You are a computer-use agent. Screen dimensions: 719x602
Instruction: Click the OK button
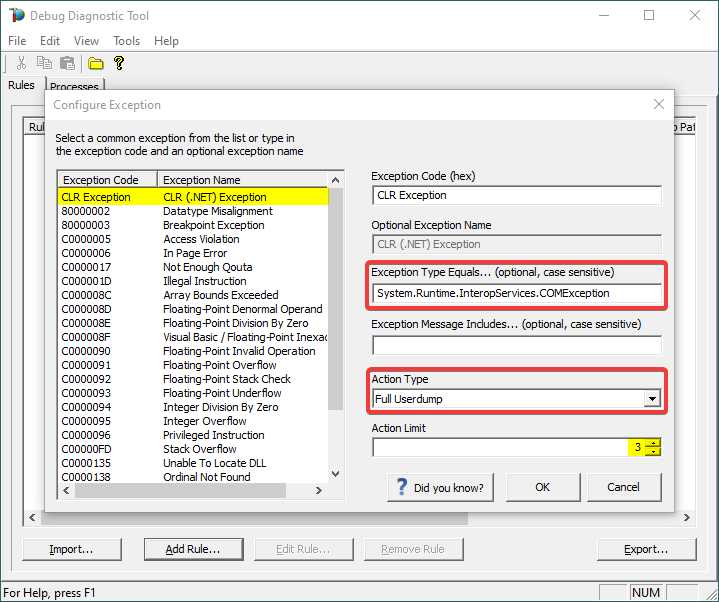click(542, 488)
